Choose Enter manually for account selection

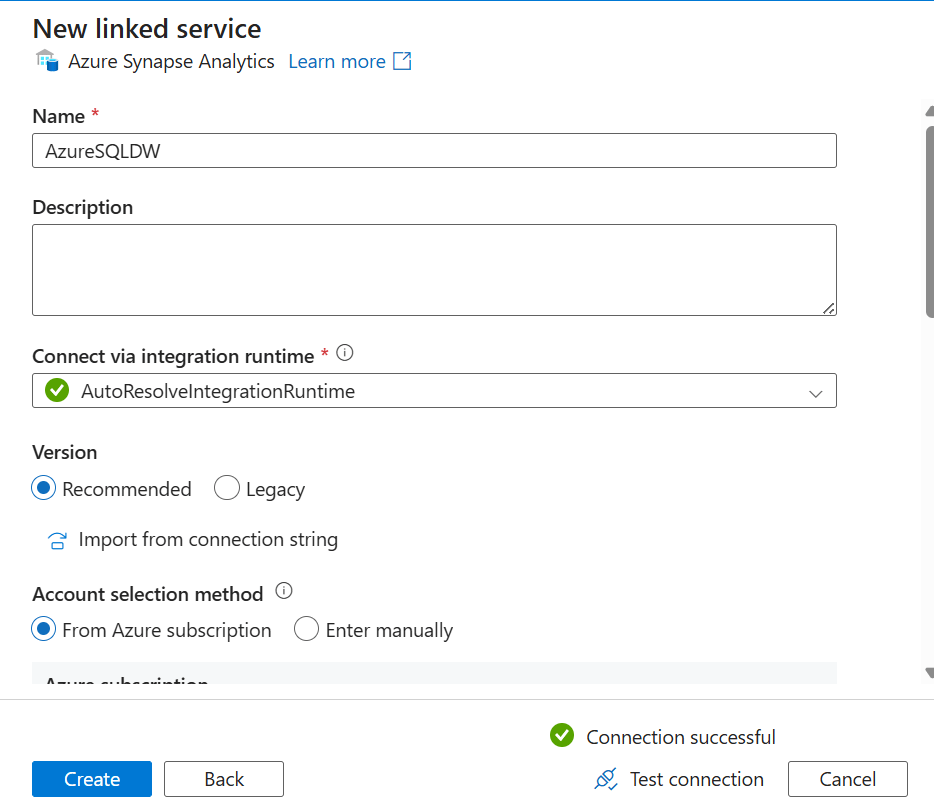(x=307, y=630)
